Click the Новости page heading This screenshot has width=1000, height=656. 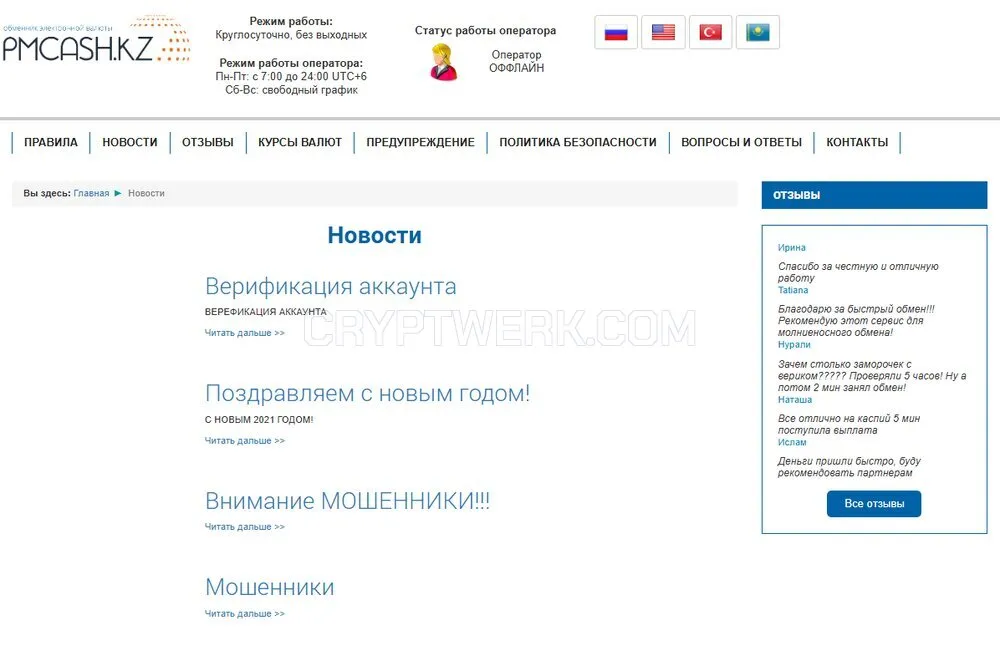click(374, 235)
